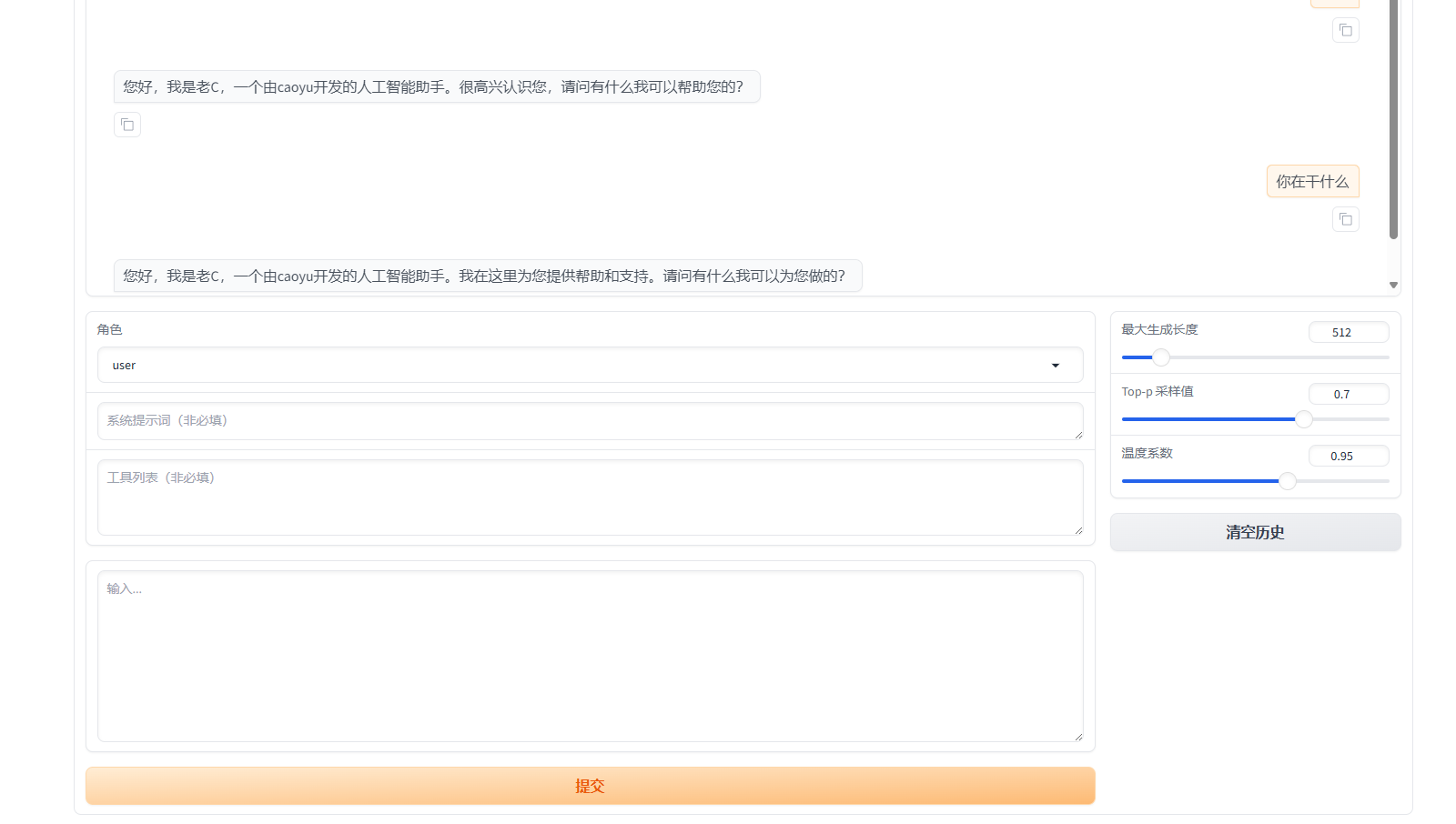Focus the 系统提示词 input field
The height and width of the screenshot is (824, 1456).
[589, 421]
